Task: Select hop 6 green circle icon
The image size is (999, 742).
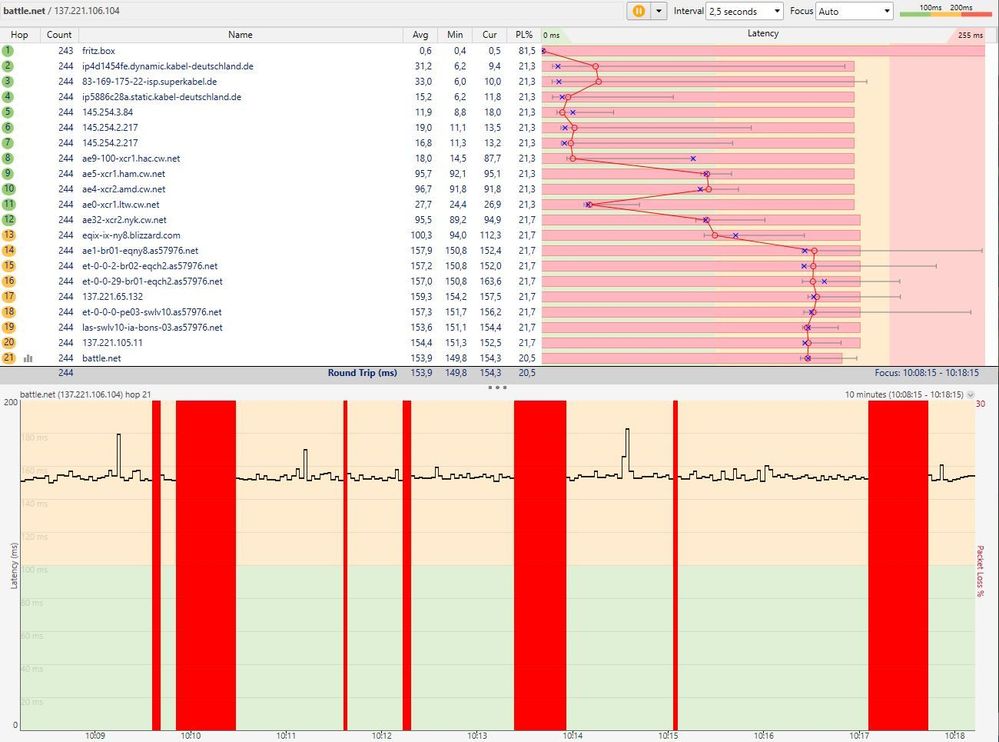Action: coord(8,127)
